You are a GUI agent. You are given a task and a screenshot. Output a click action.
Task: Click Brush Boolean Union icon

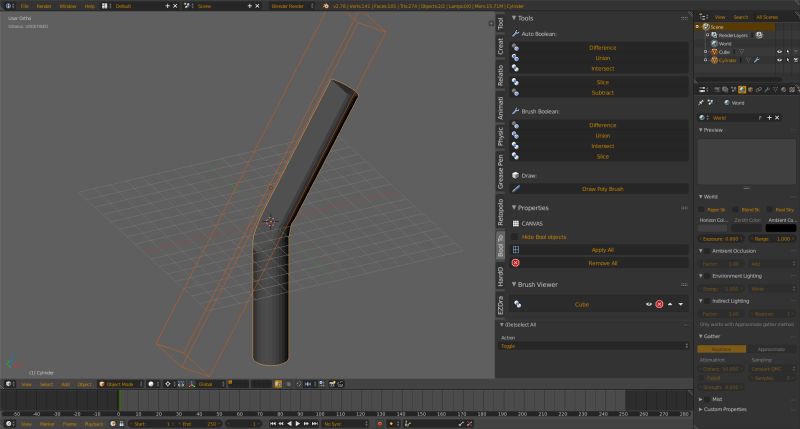[515, 135]
